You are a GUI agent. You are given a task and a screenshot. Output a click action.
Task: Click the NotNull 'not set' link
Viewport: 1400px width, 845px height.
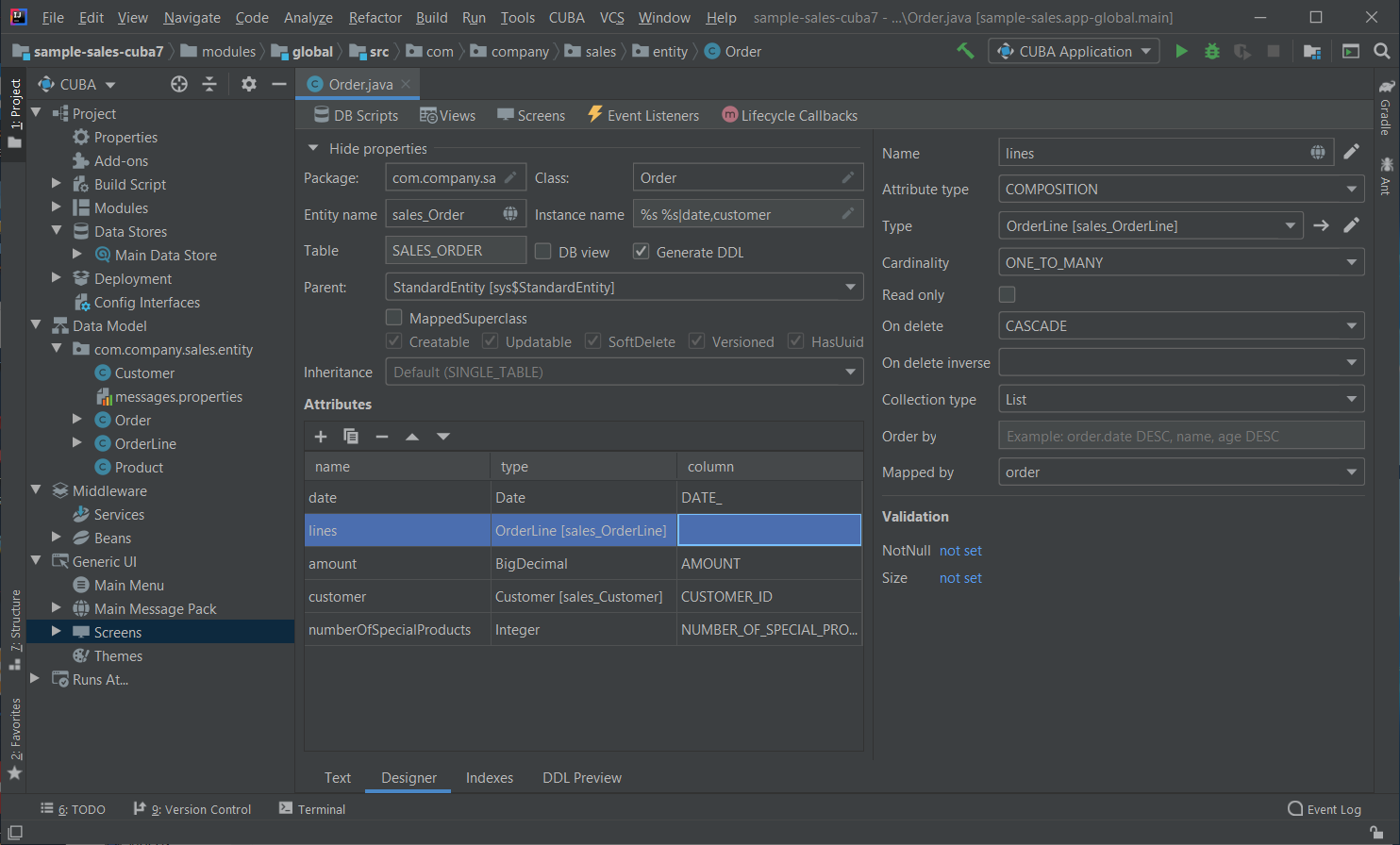(x=960, y=551)
